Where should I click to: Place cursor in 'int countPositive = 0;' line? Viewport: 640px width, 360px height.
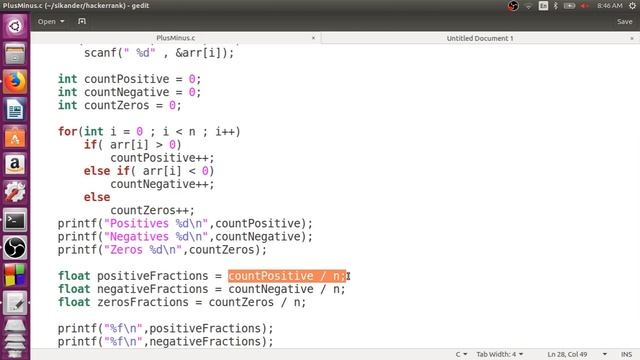(x=129, y=79)
